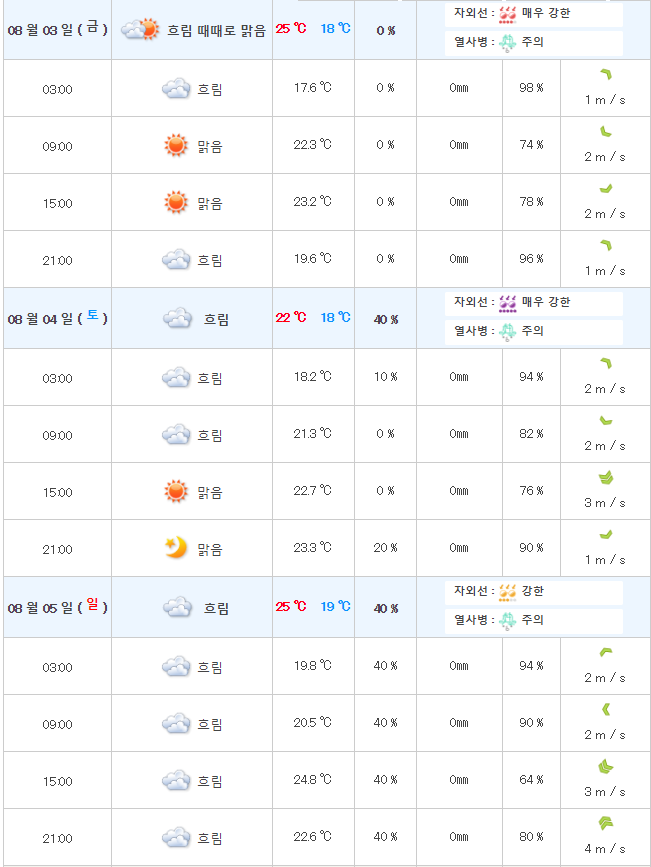Click the sun icon in August 3 09:00 row
This screenshot has width=651, height=867.
176,146
